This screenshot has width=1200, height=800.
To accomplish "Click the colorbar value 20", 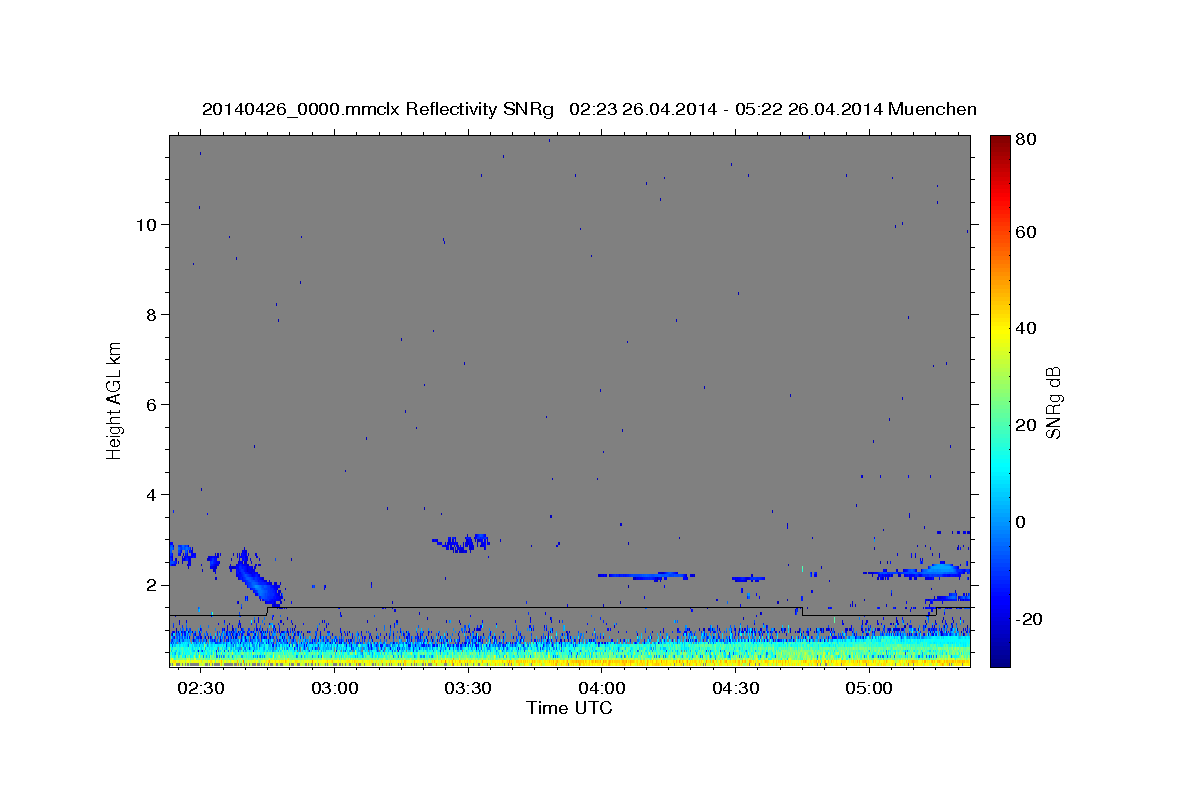I will click(x=1025, y=425).
